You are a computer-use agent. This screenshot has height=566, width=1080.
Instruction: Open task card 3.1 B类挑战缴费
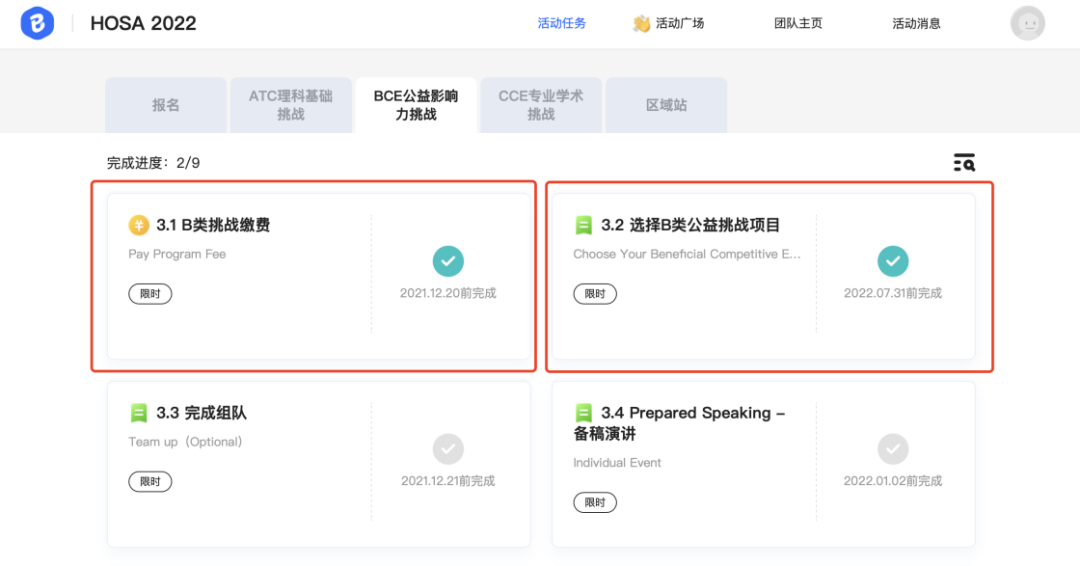pos(319,276)
